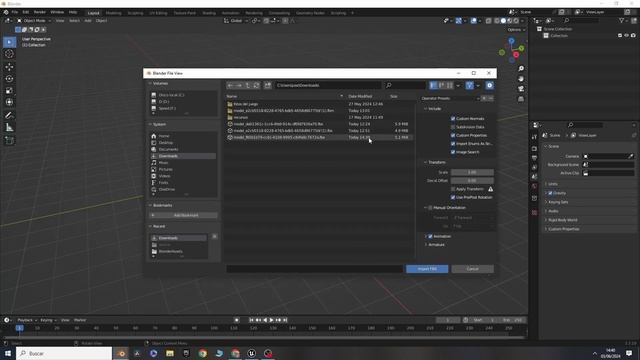Activate the Select Box tool
The height and width of the screenshot is (360, 640).
pyautogui.click(x=9, y=42)
